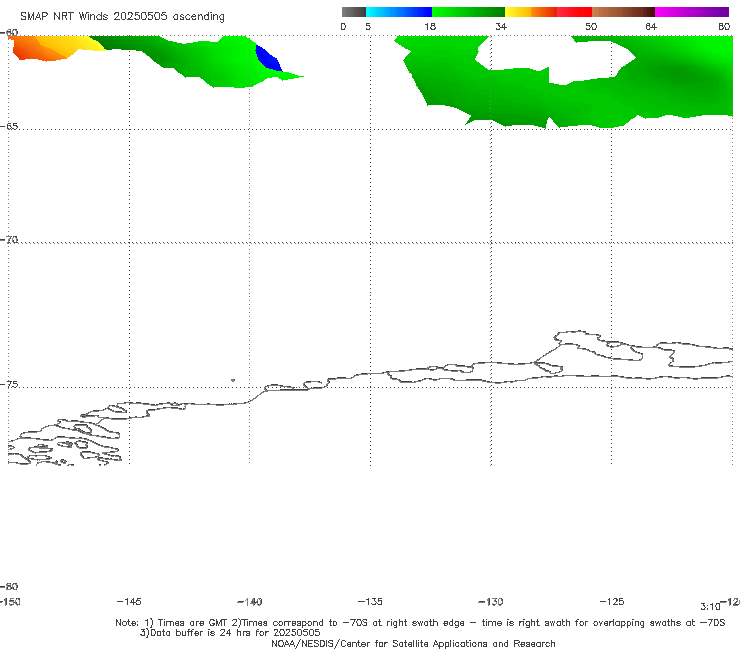Click the color bar label '5'
Screen dimensions: 740x650
tap(368, 26)
